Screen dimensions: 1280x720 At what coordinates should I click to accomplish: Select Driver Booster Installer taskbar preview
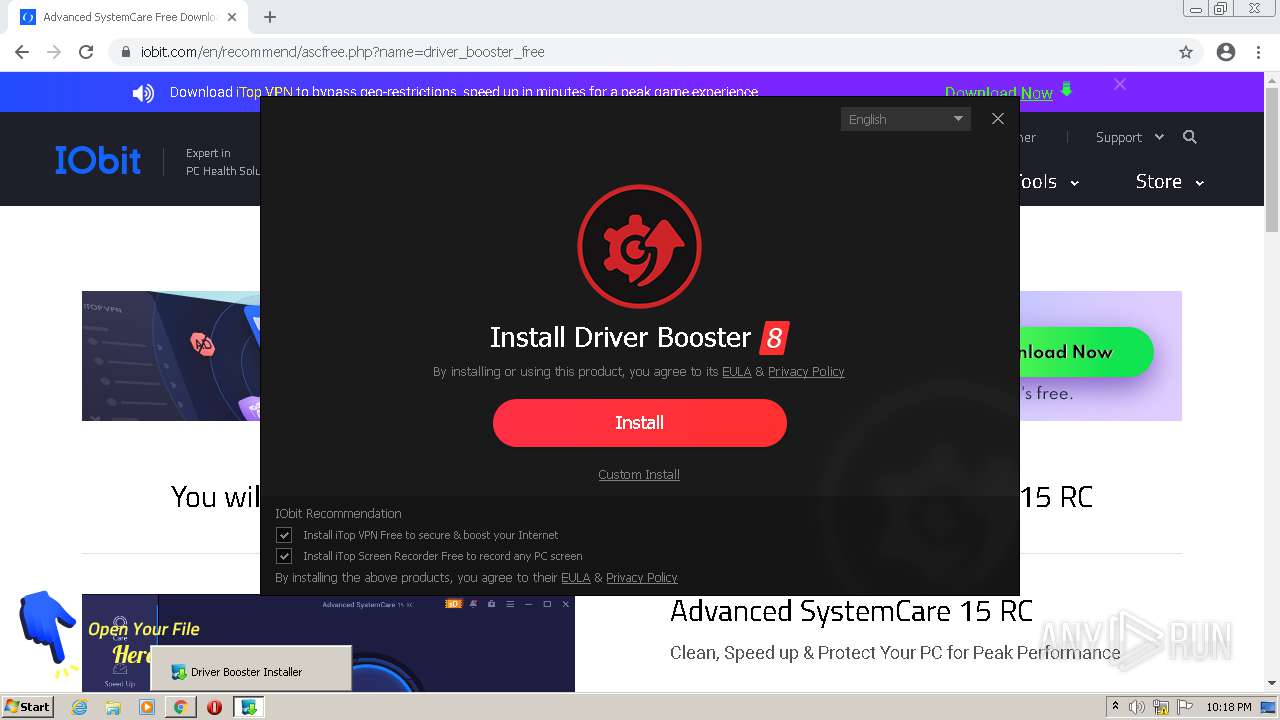pyautogui.click(x=251, y=668)
